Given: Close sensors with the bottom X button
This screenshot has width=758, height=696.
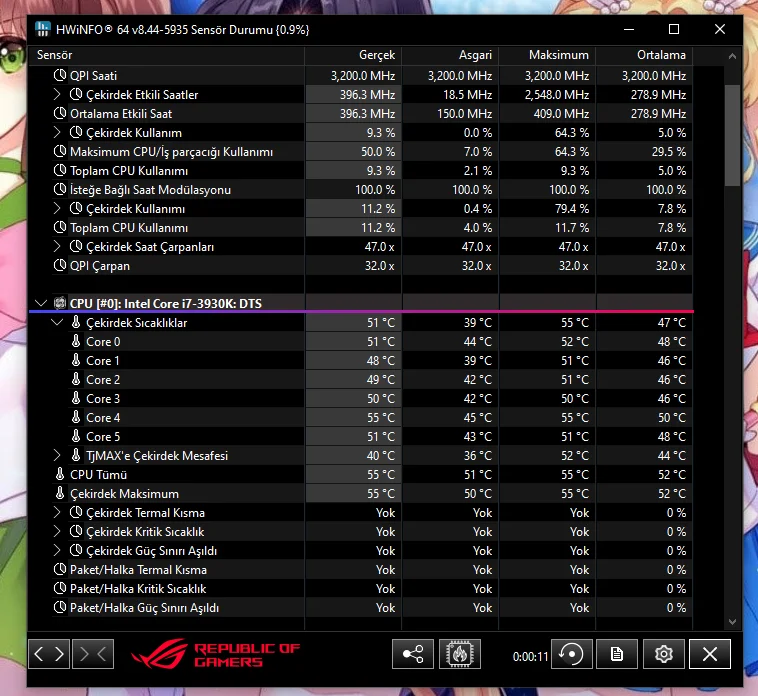Looking at the screenshot, I should pyautogui.click(x=710, y=654).
